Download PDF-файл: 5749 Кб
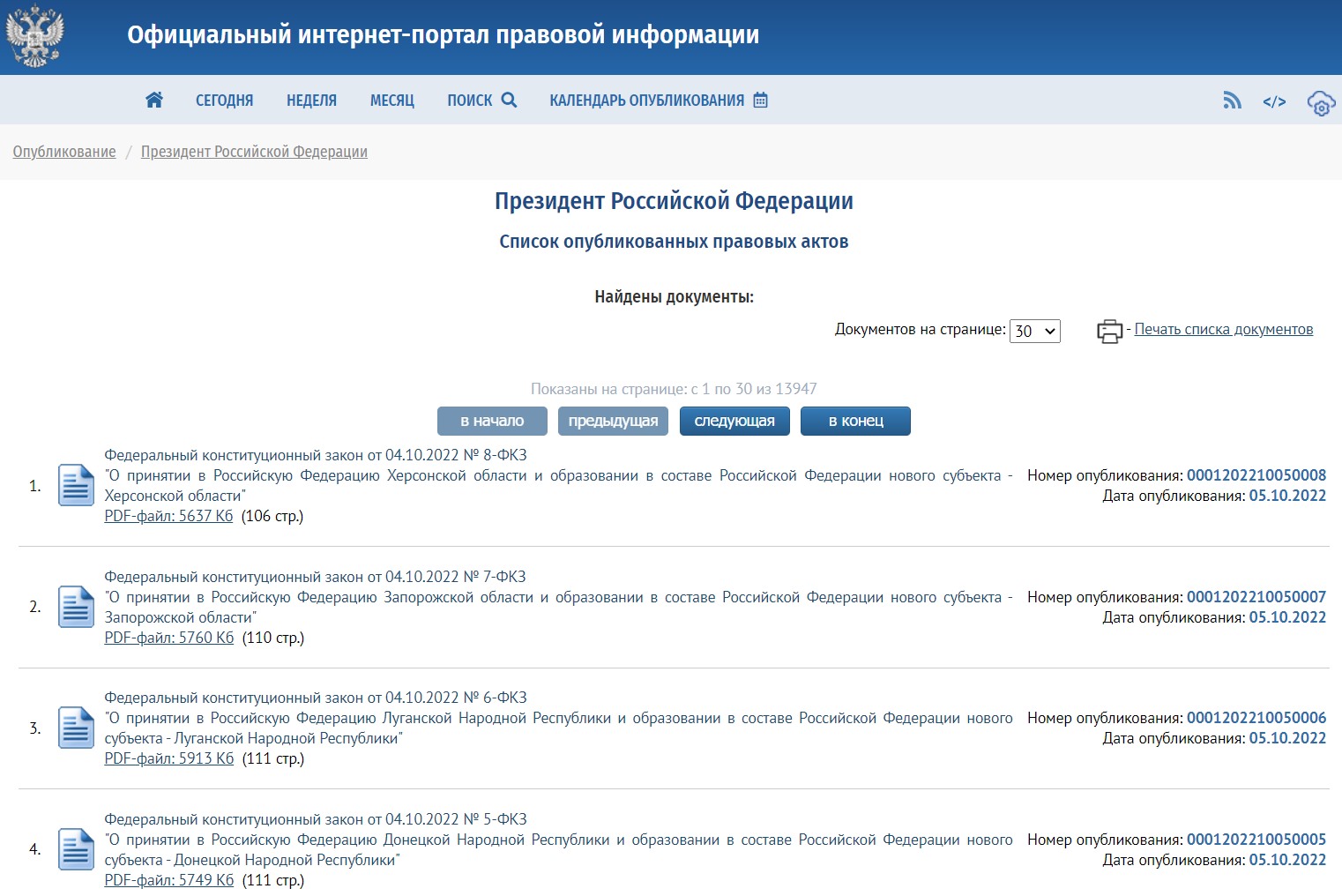Screen dimensions: 1342x896 169,880
